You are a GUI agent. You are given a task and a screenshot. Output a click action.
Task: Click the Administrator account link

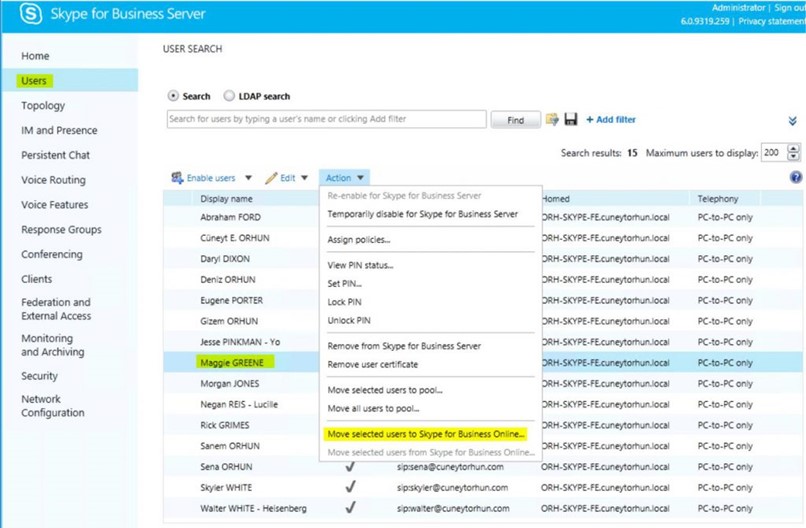738,8
